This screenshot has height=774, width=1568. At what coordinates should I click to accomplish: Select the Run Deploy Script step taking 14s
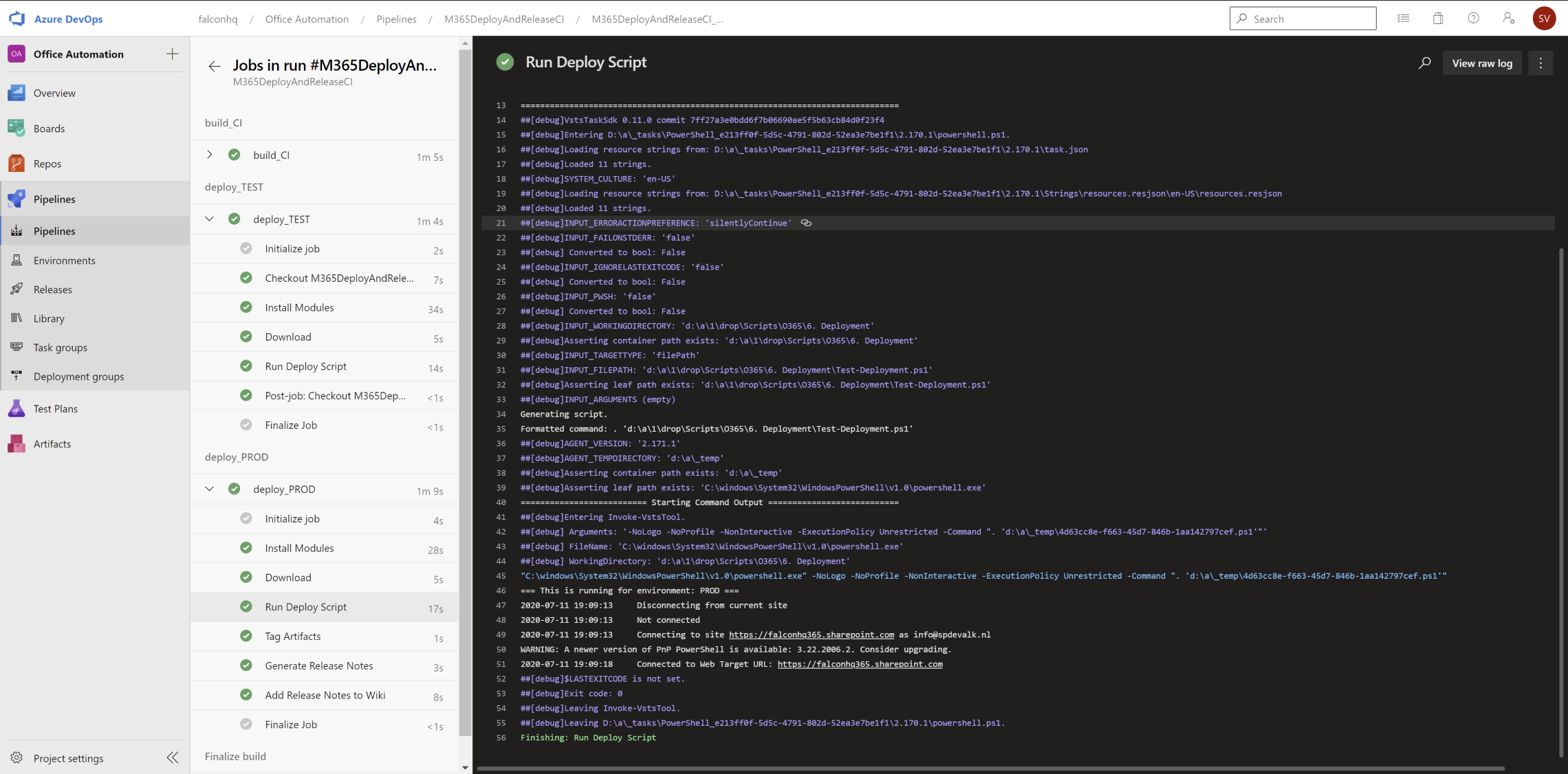[x=325, y=366]
